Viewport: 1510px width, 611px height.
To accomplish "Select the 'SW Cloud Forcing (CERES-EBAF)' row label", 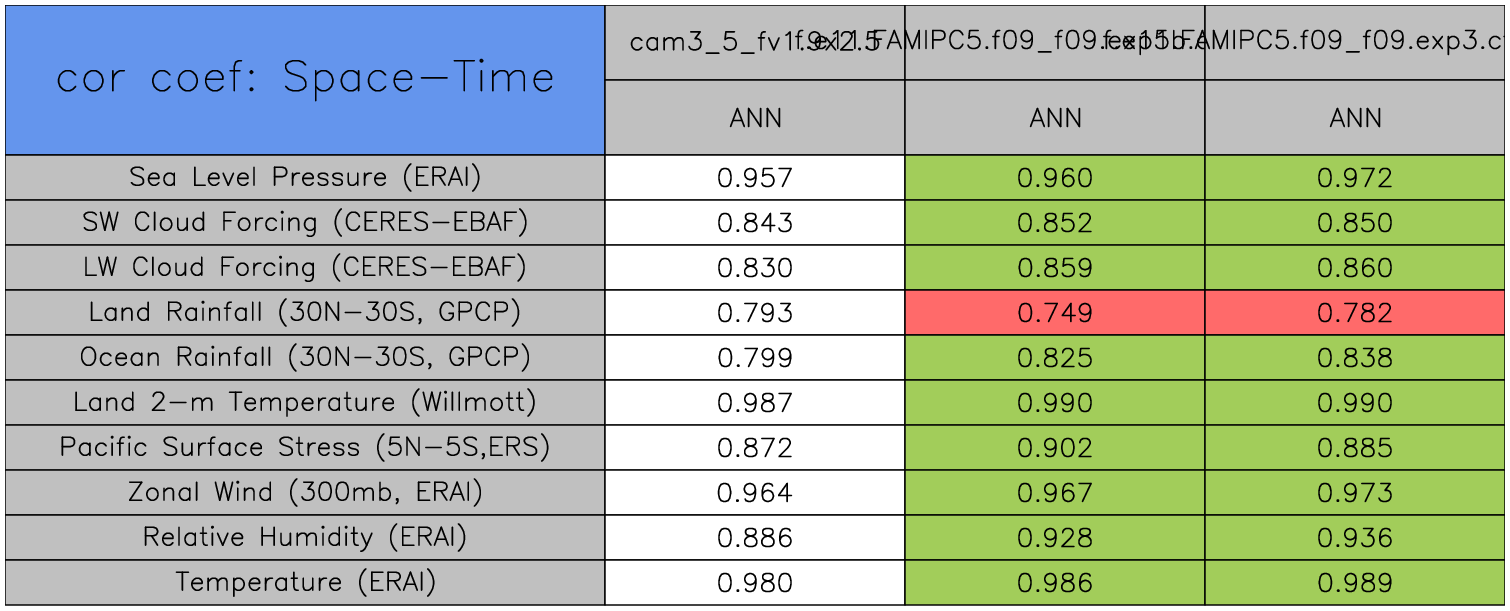I will 305,223.
